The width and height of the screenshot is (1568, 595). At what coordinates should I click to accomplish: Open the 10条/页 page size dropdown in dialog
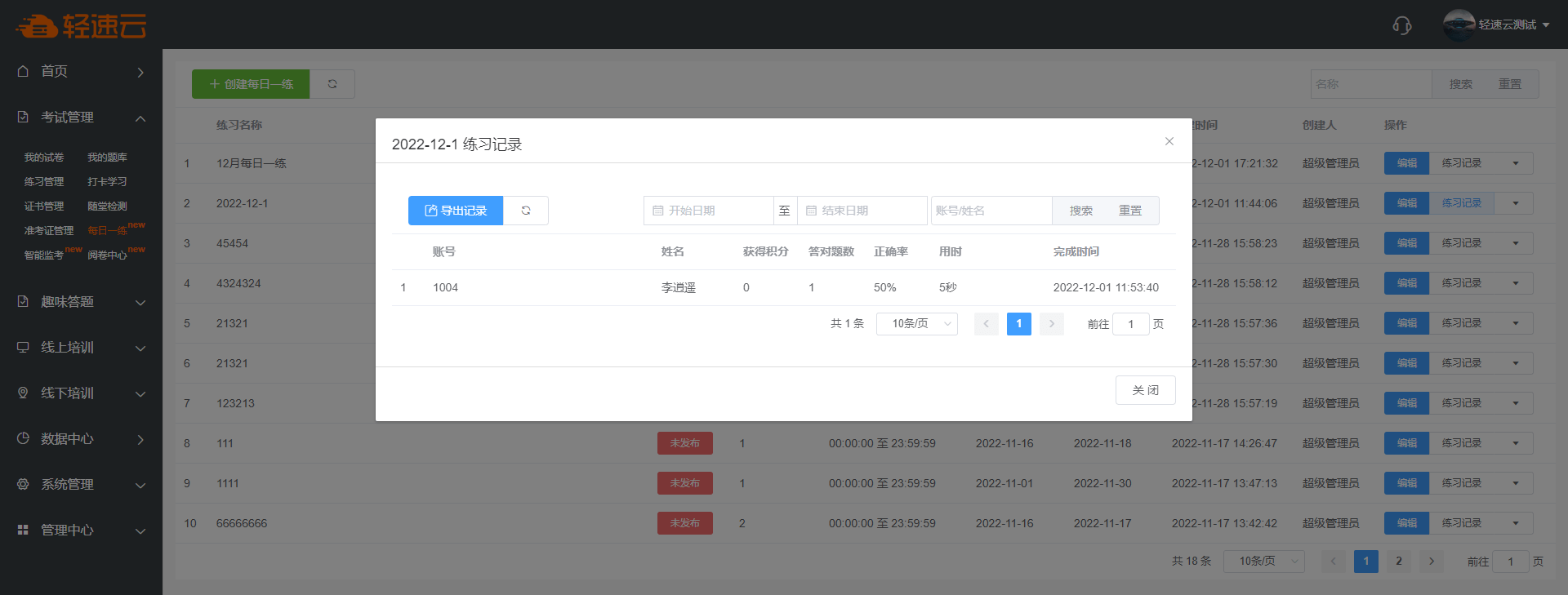pyautogui.click(x=916, y=324)
